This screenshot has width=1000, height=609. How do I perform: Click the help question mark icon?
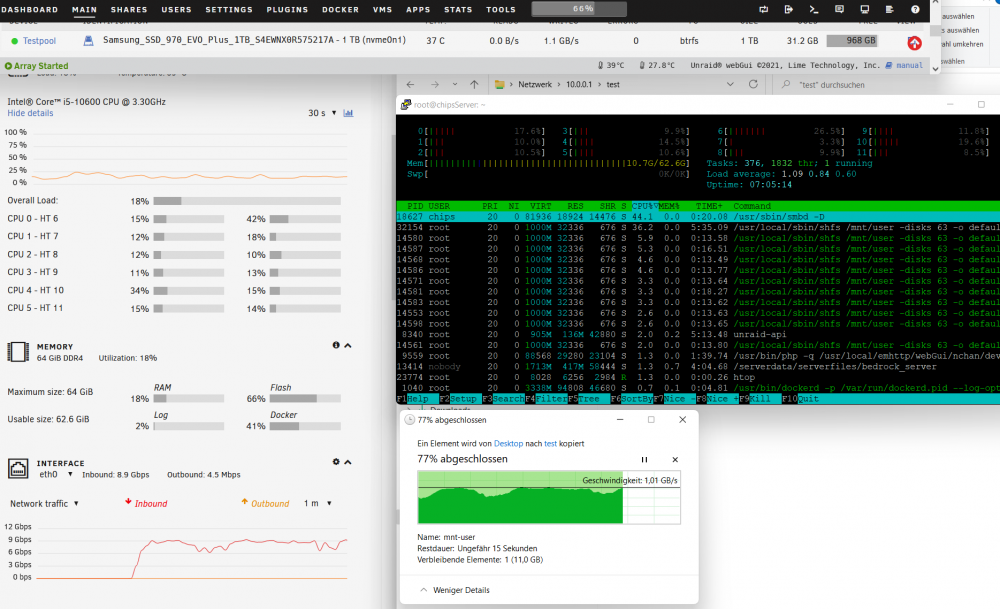point(915,9)
